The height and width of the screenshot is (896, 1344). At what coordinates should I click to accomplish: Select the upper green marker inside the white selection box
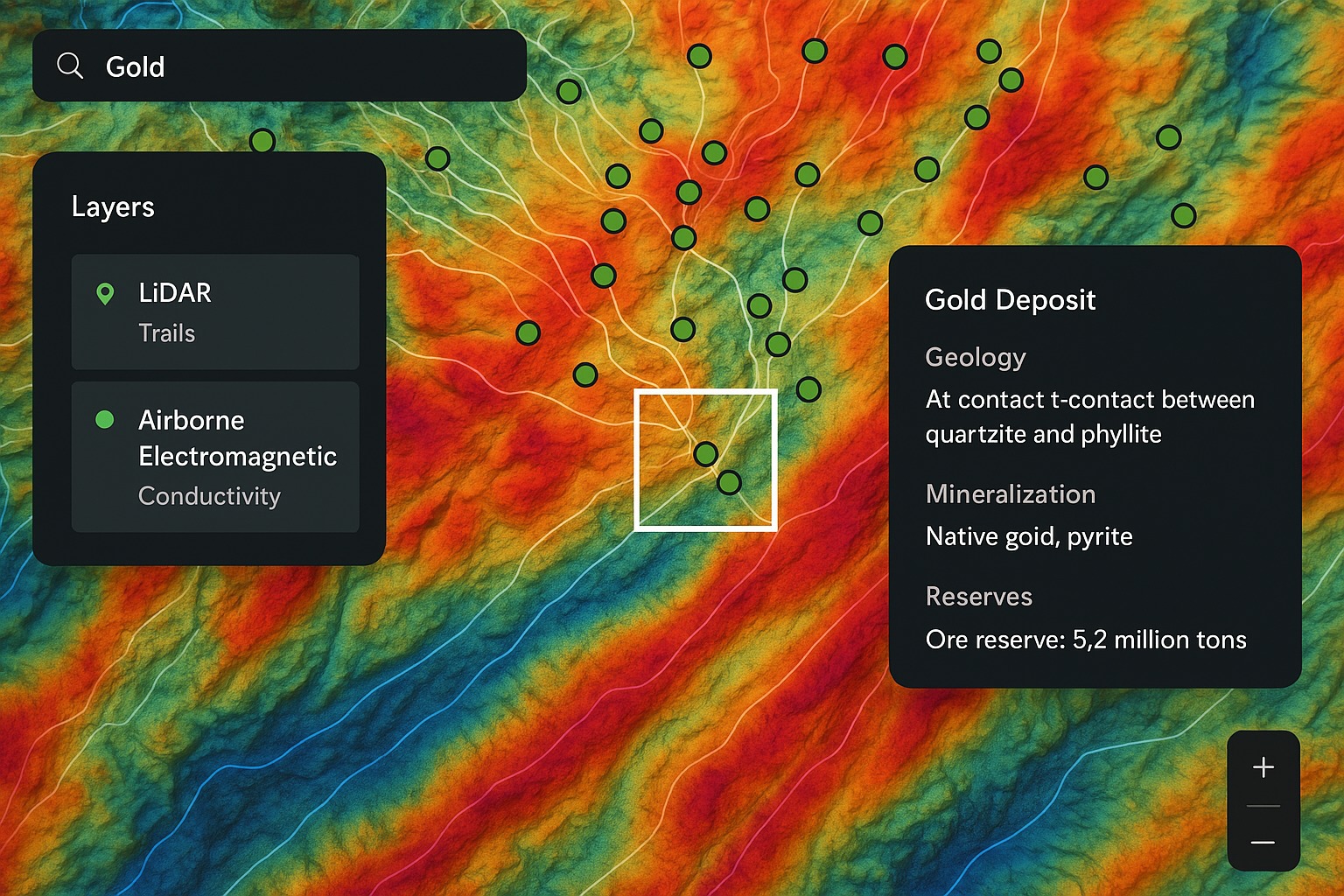(x=706, y=454)
